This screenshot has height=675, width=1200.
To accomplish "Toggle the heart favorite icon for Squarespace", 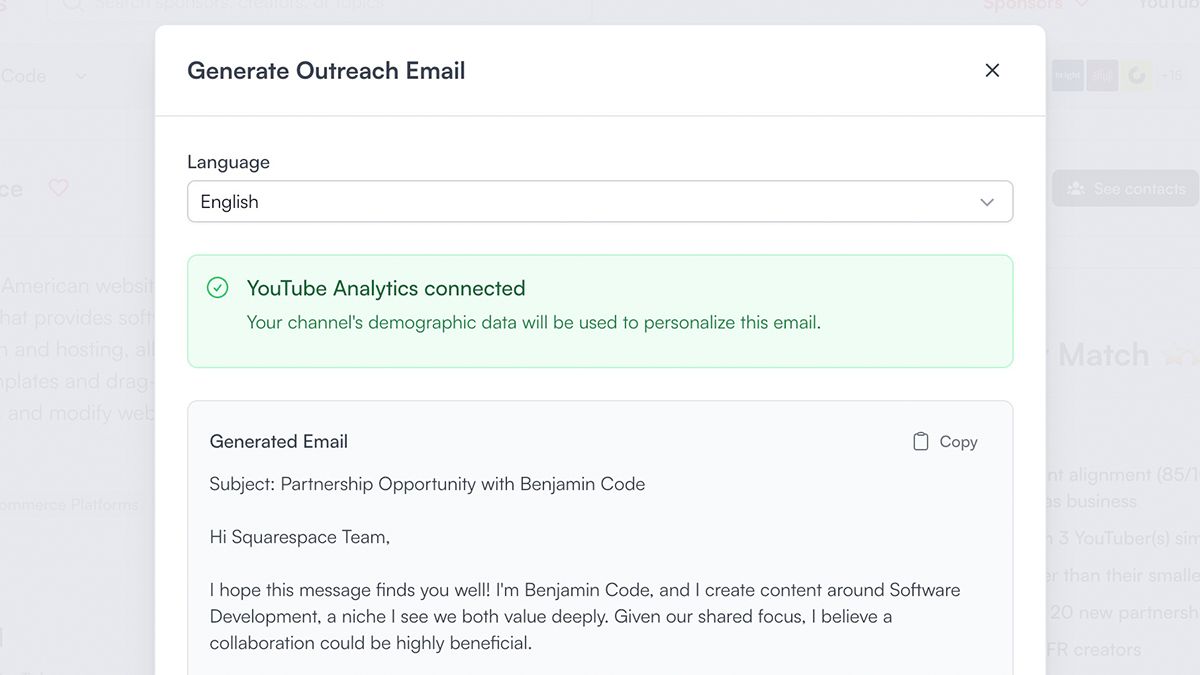I will point(58,188).
